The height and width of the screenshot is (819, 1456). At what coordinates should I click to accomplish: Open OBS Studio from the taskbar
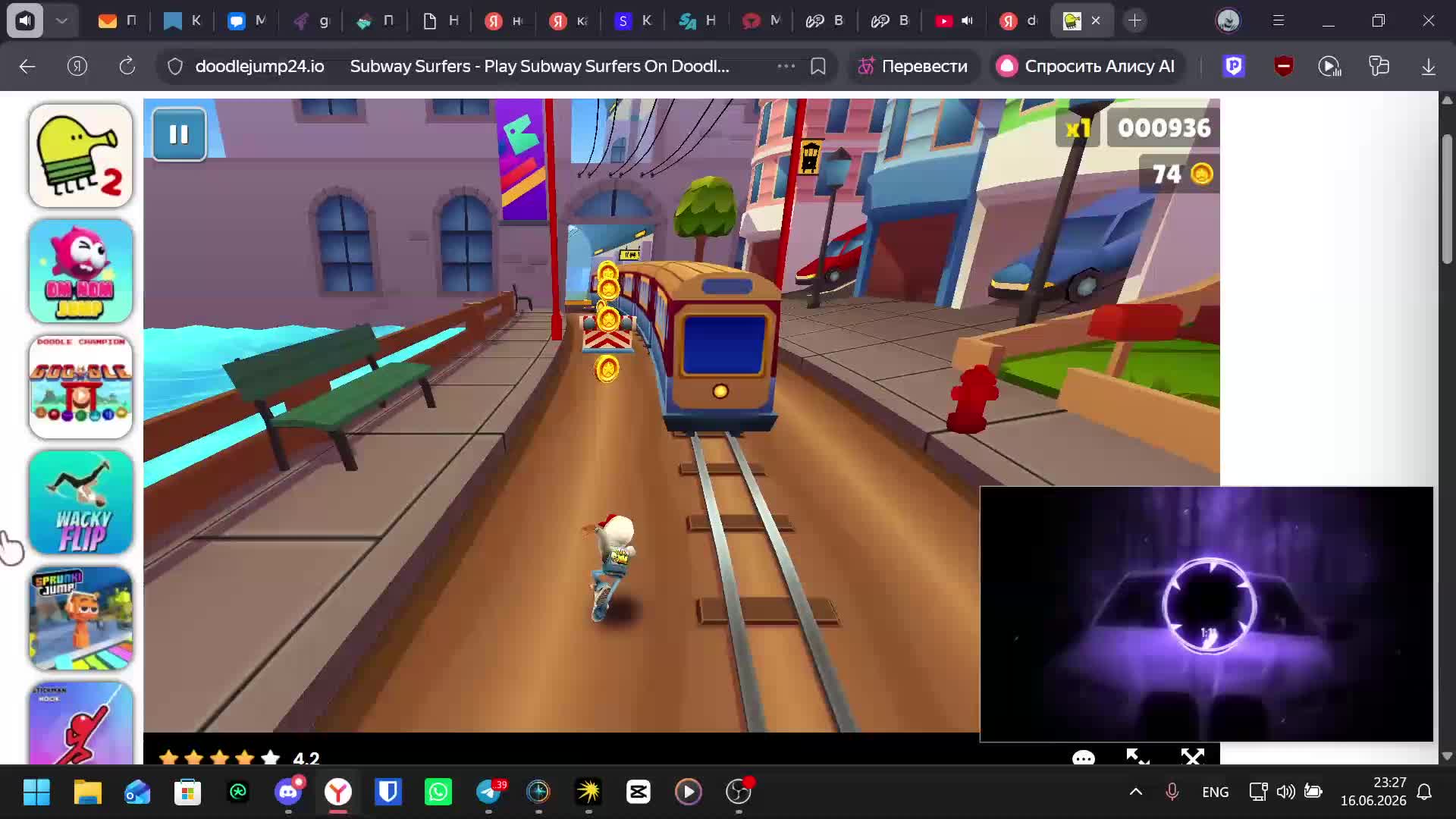tap(739, 792)
